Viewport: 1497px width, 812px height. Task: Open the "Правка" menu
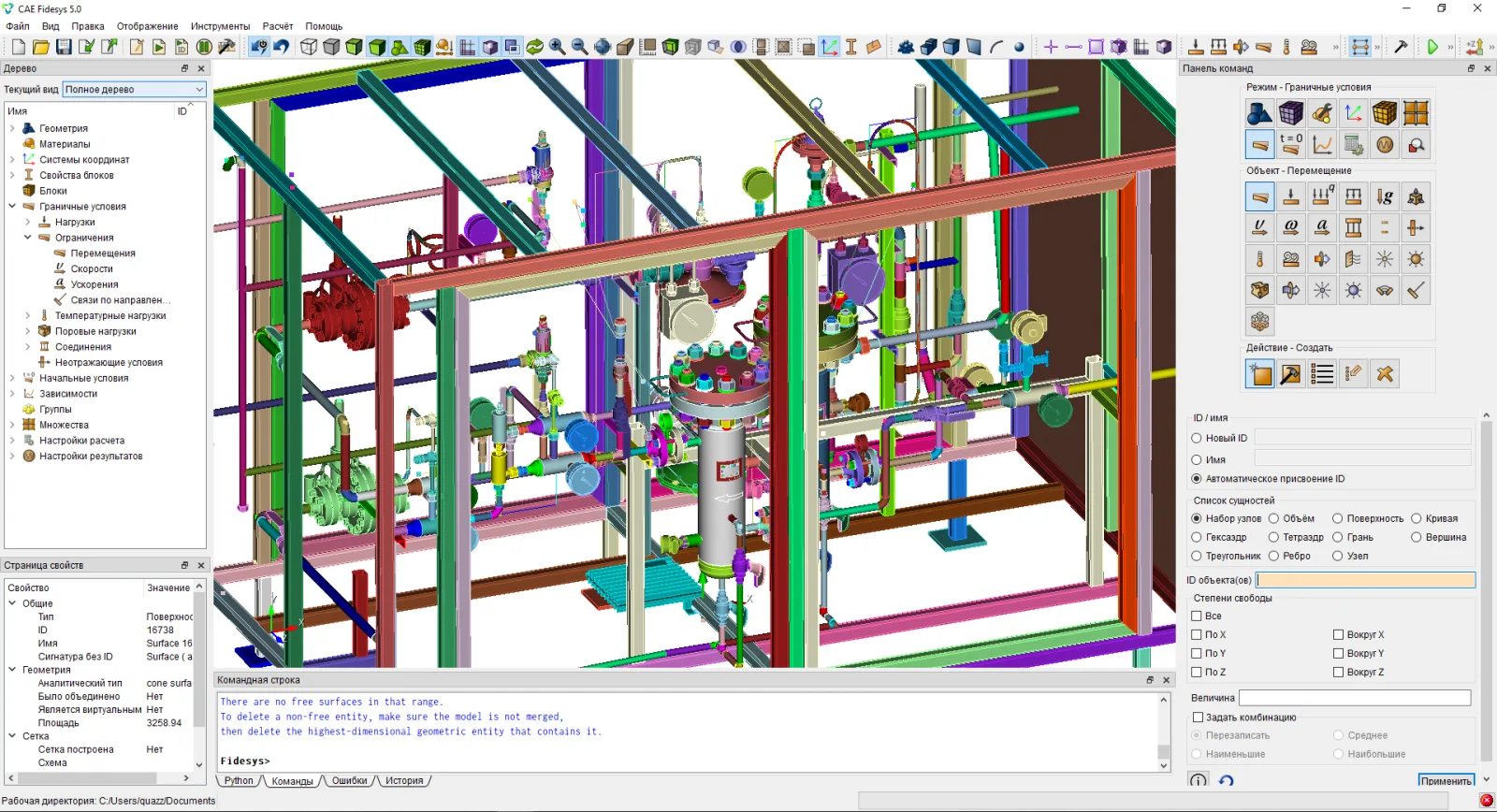pos(88,26)
